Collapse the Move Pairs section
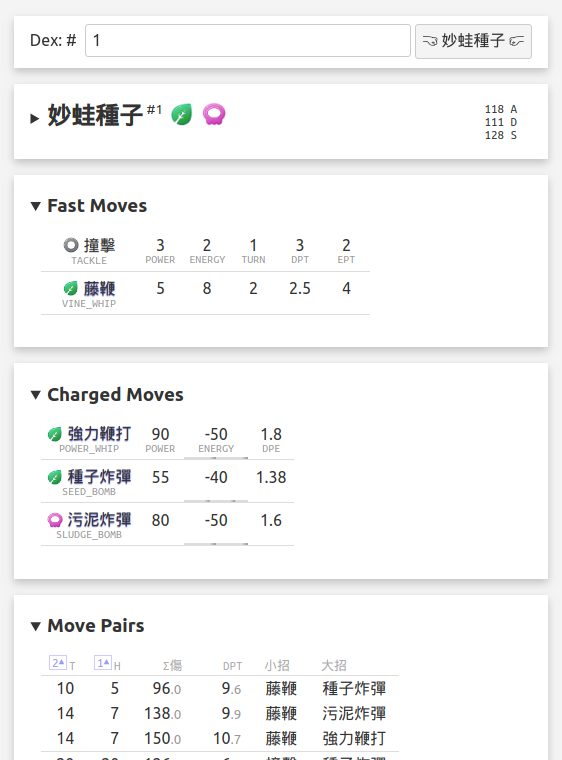 (35, 626)
